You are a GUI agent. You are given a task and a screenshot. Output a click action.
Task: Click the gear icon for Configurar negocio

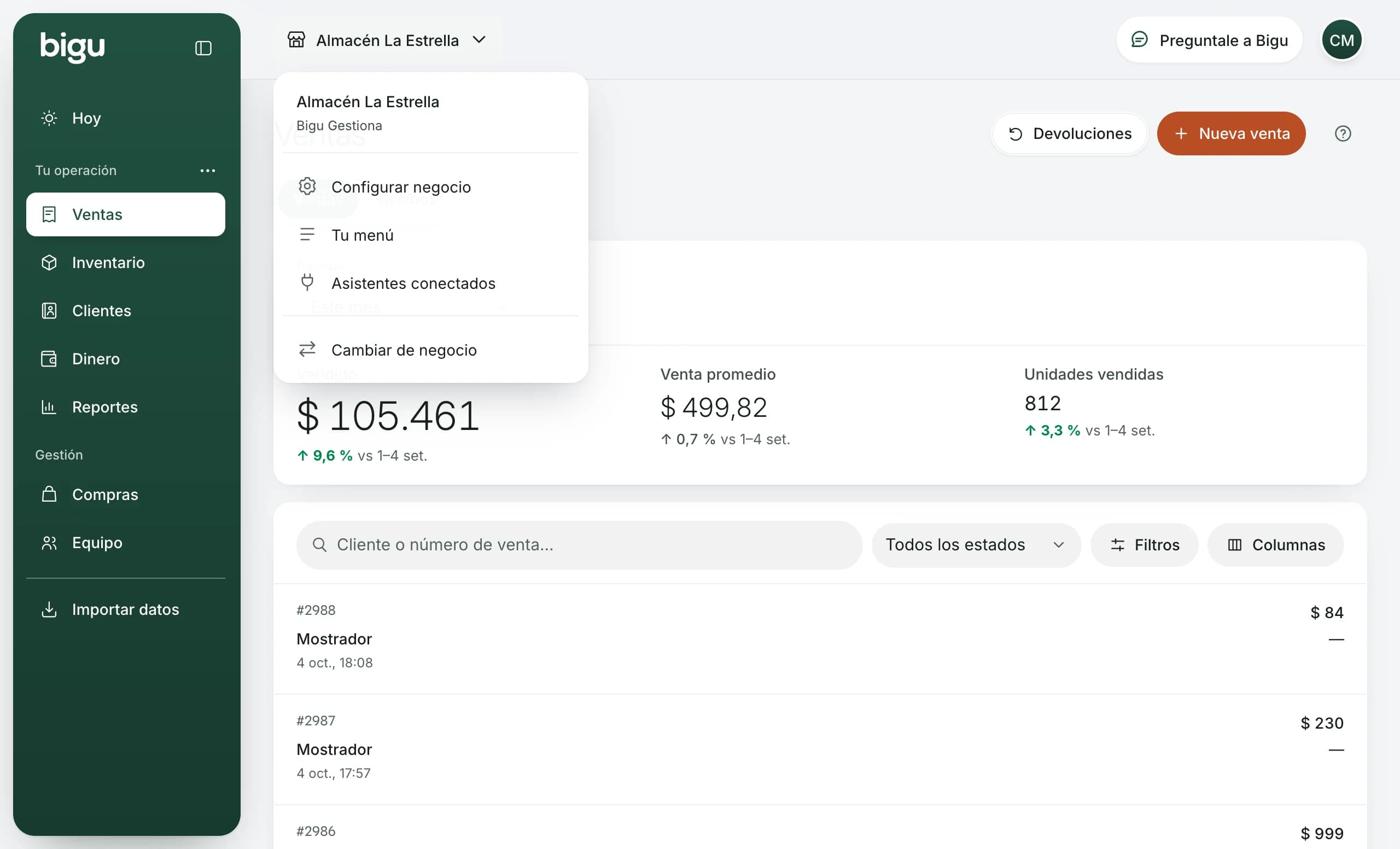[307, 186]
